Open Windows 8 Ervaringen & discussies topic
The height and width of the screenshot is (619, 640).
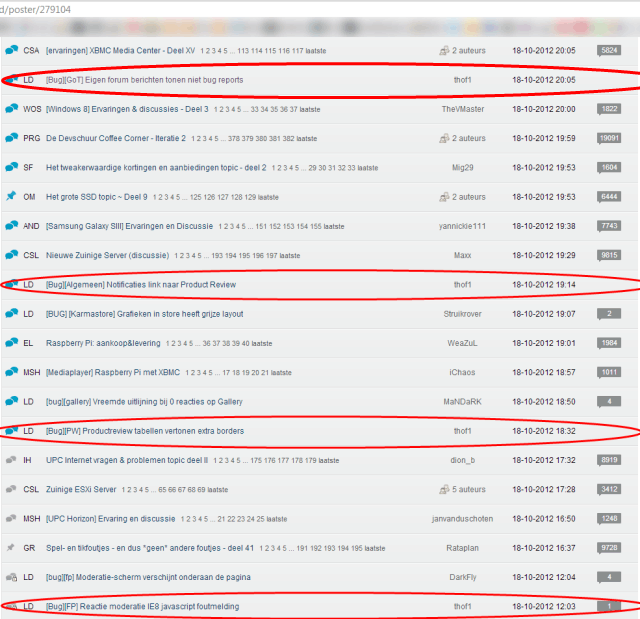coord(127,109)
